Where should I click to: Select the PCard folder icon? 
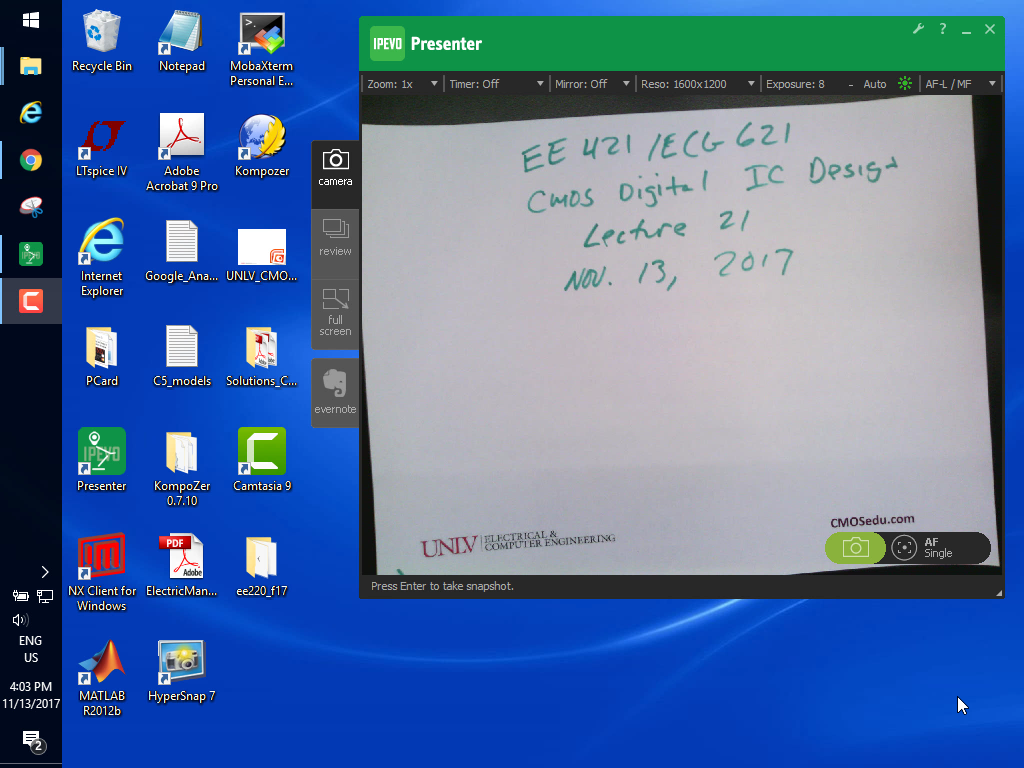point(102,357)
